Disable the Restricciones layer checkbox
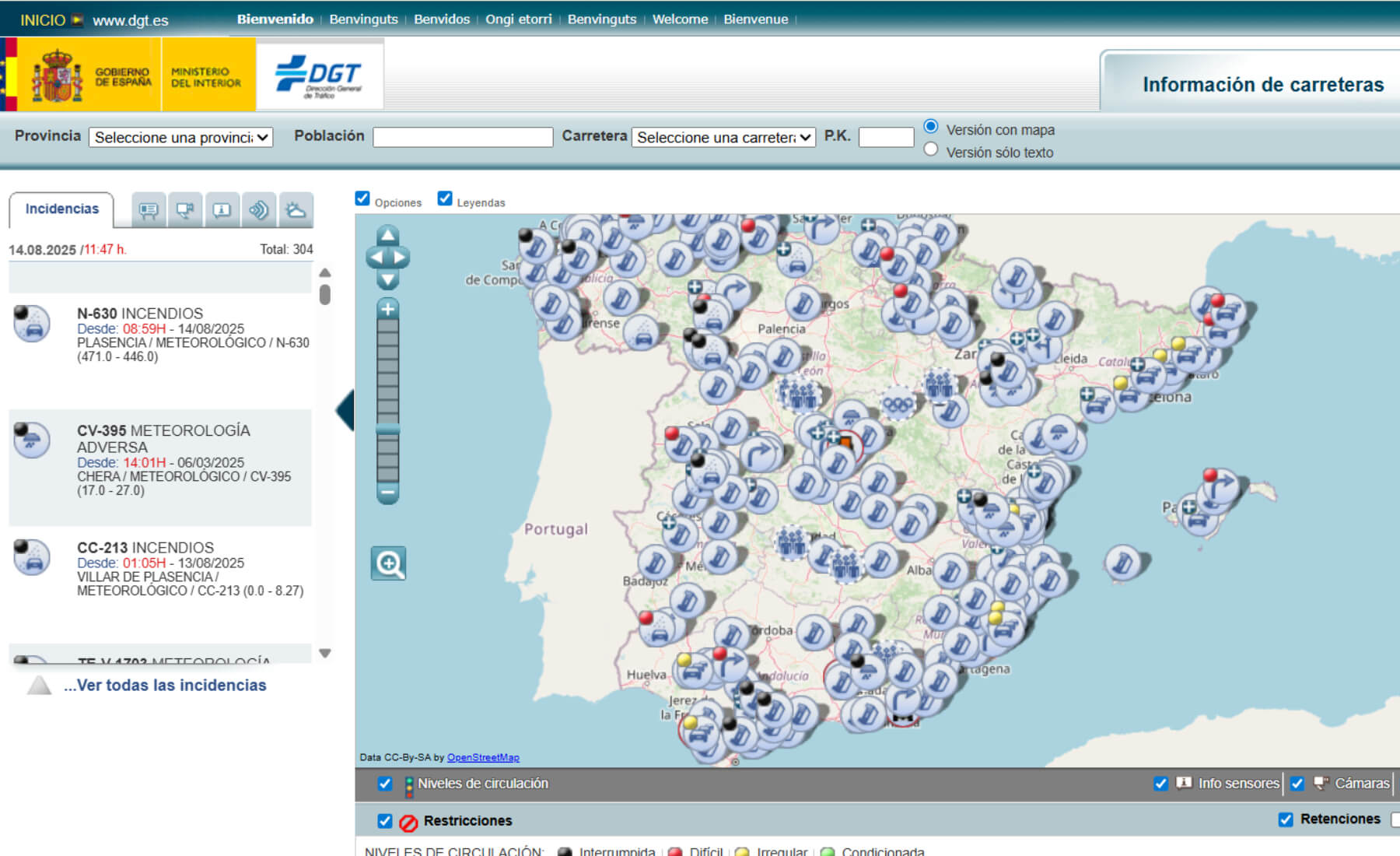This screenshot has width=1400, height=856. tap(383, 820)
